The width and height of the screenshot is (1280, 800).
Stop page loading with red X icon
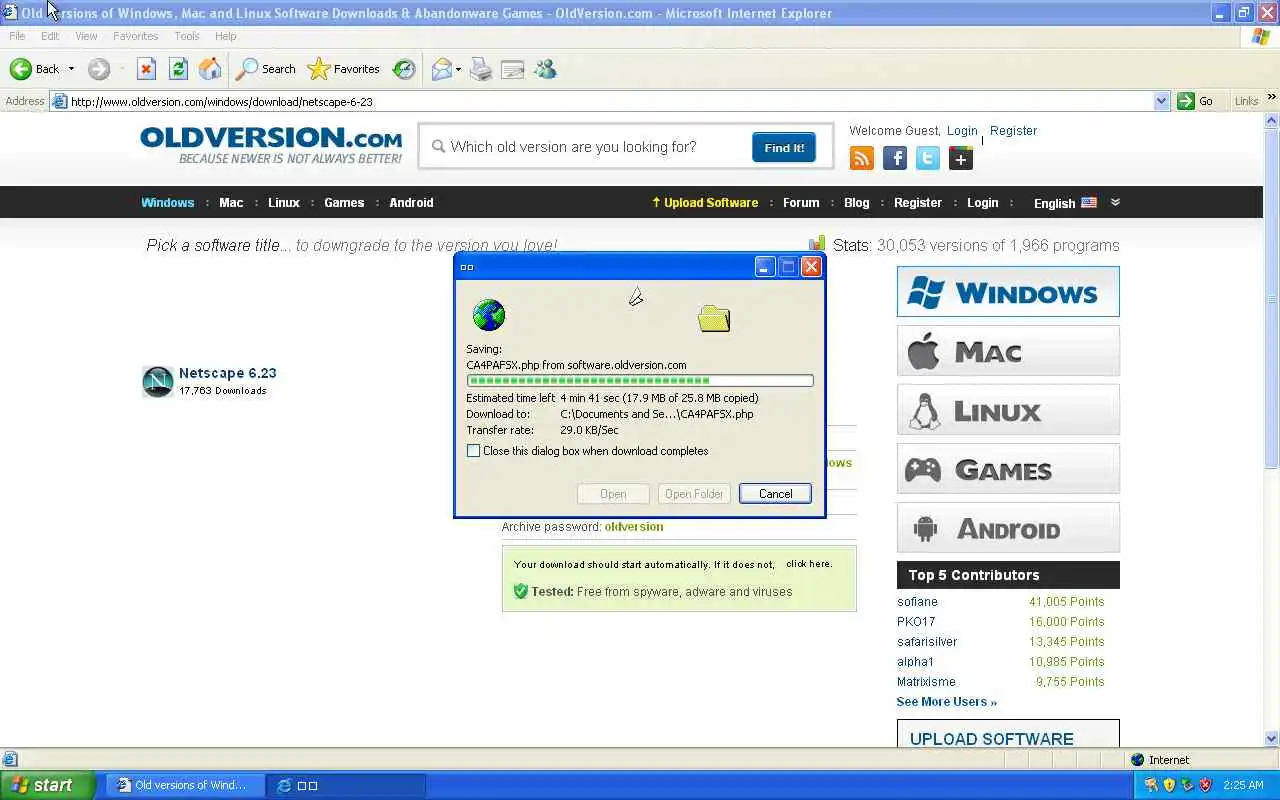click(146, 69)
